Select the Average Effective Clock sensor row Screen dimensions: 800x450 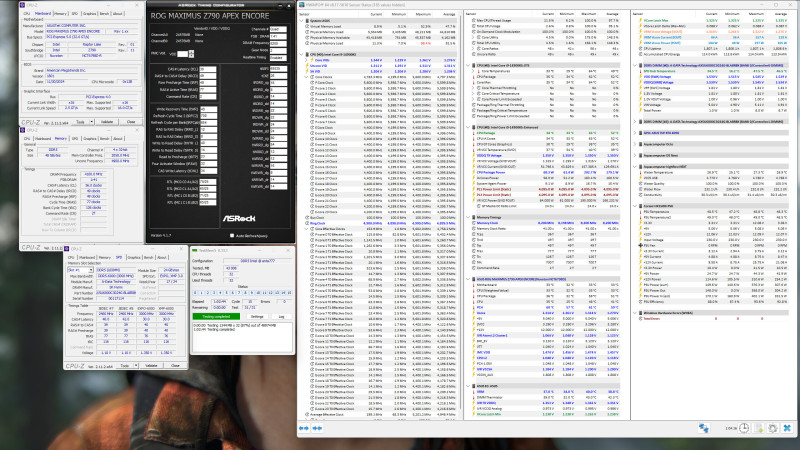[x=382, y=414]
